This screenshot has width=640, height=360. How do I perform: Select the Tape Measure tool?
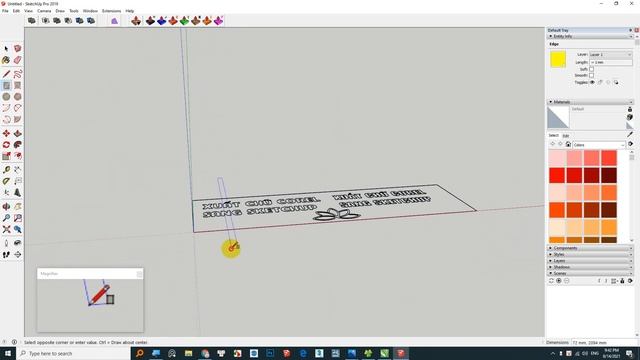(6, 170)
